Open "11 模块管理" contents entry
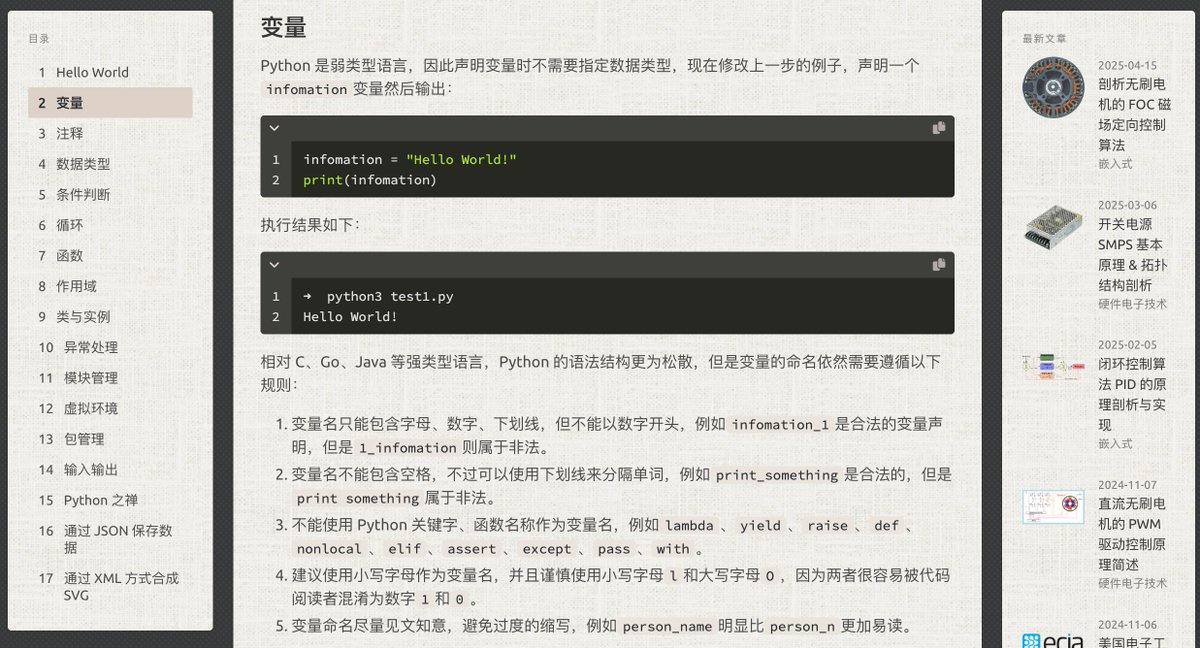 [110, 377]
